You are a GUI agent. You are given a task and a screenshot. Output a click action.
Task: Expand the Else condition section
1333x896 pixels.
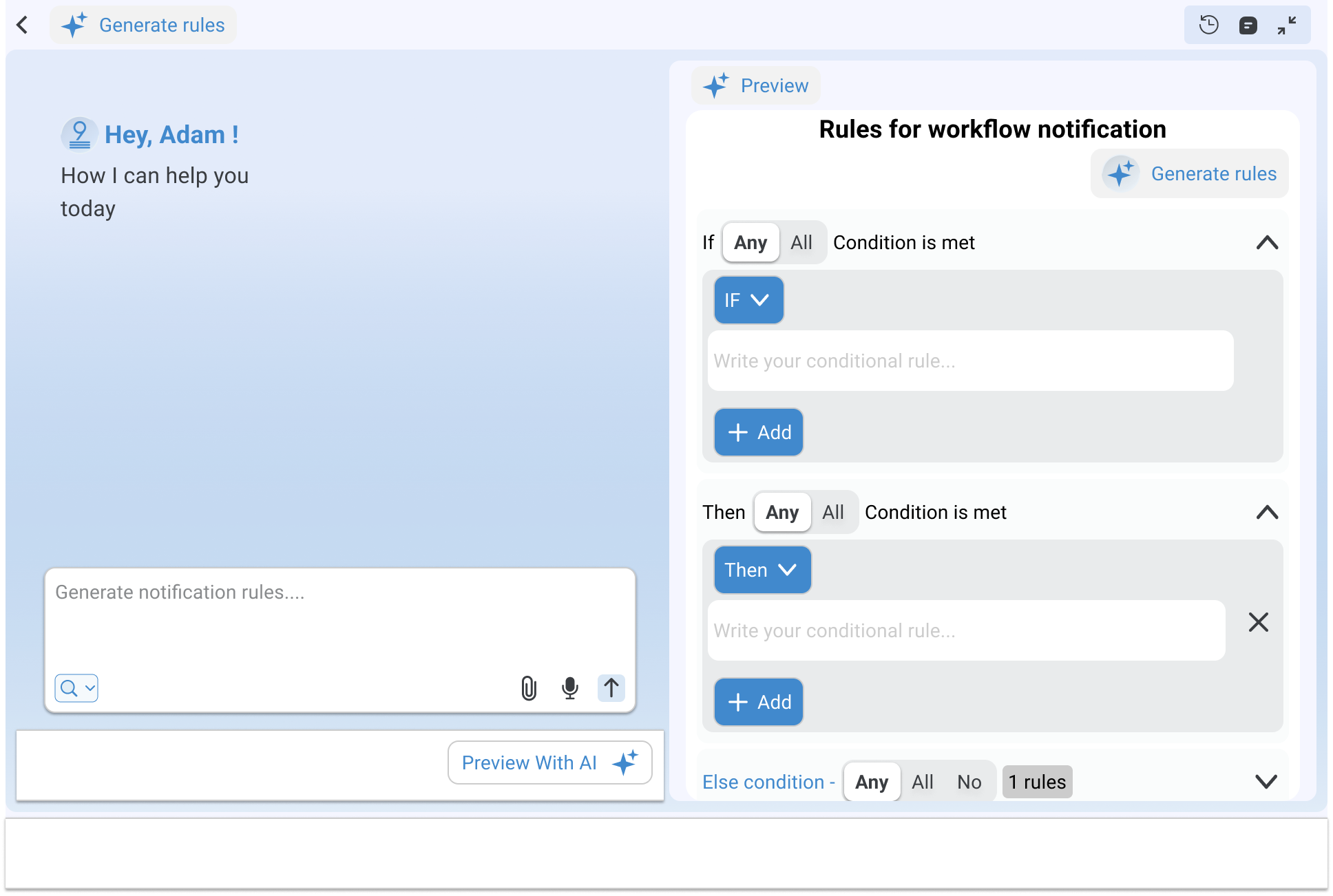(x=1266, y=782)
